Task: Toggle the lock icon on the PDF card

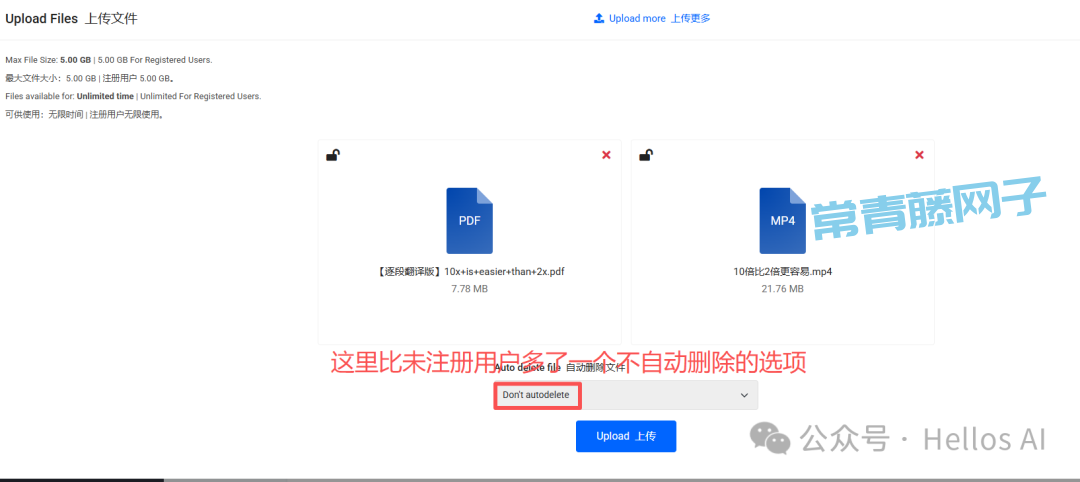Action: pyautogui.click(x=333, y=154)
